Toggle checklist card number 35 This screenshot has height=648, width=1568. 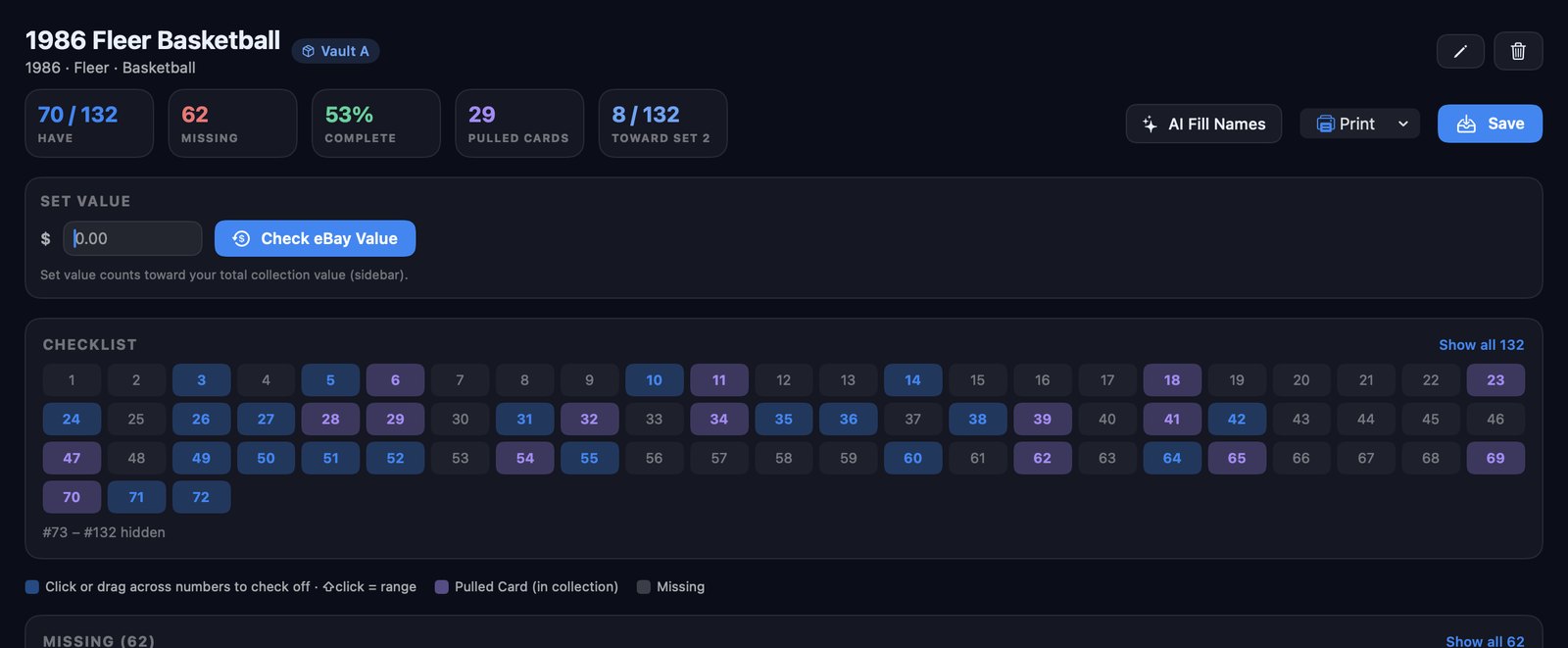pyautogui.click(x=783, y=419)
